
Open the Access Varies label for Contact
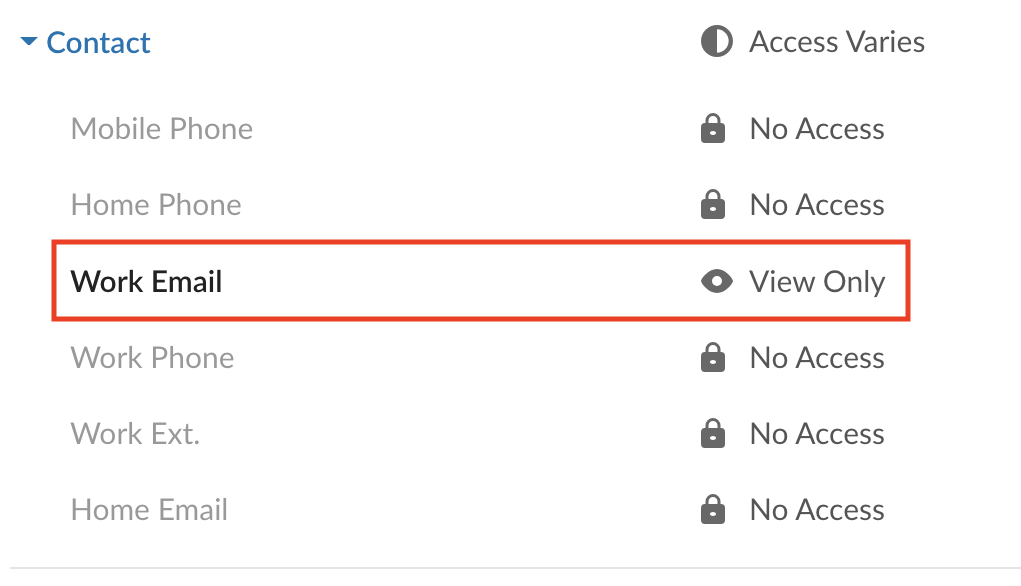(837, 42)
